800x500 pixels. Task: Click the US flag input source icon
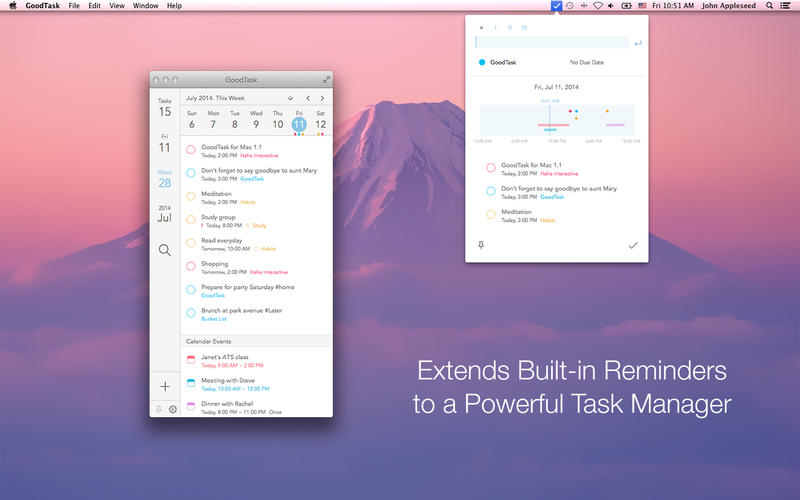pos(642,6)
